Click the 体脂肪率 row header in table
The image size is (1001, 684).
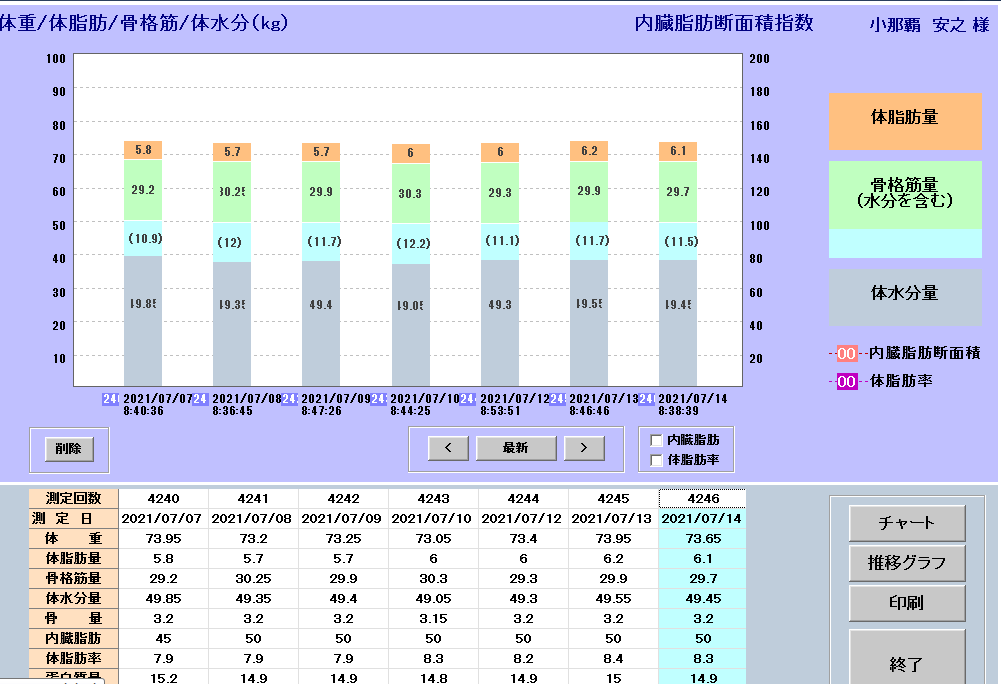[x=73, y=658]
